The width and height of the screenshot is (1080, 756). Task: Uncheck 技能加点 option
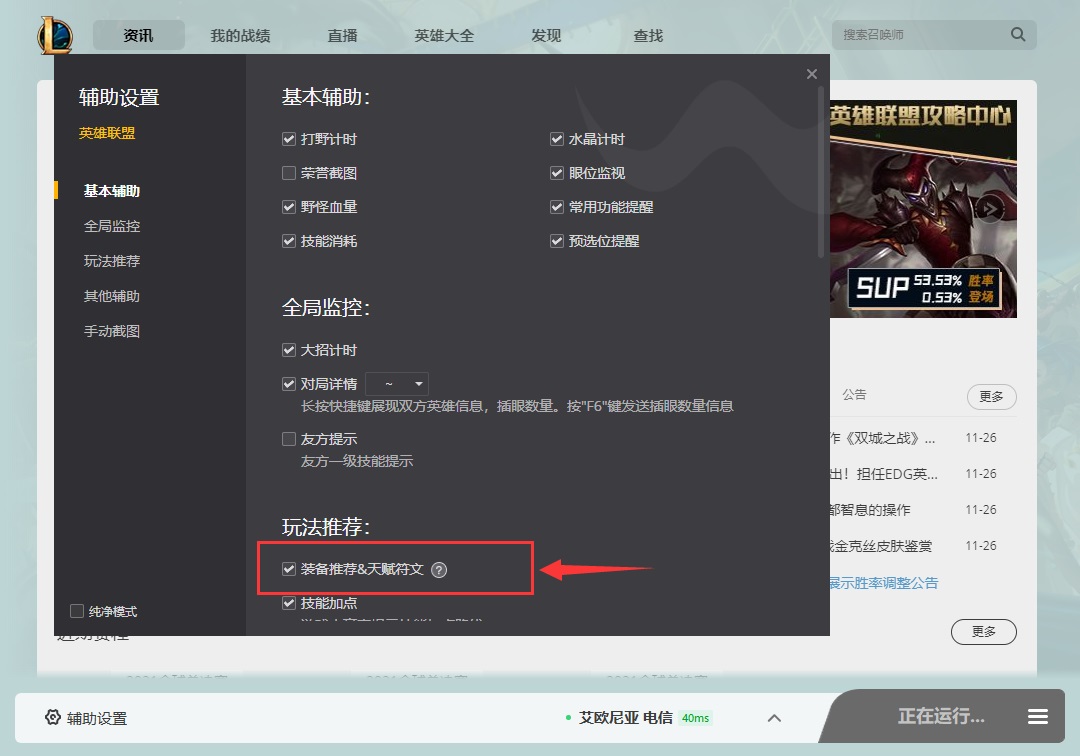pos(289,603)
